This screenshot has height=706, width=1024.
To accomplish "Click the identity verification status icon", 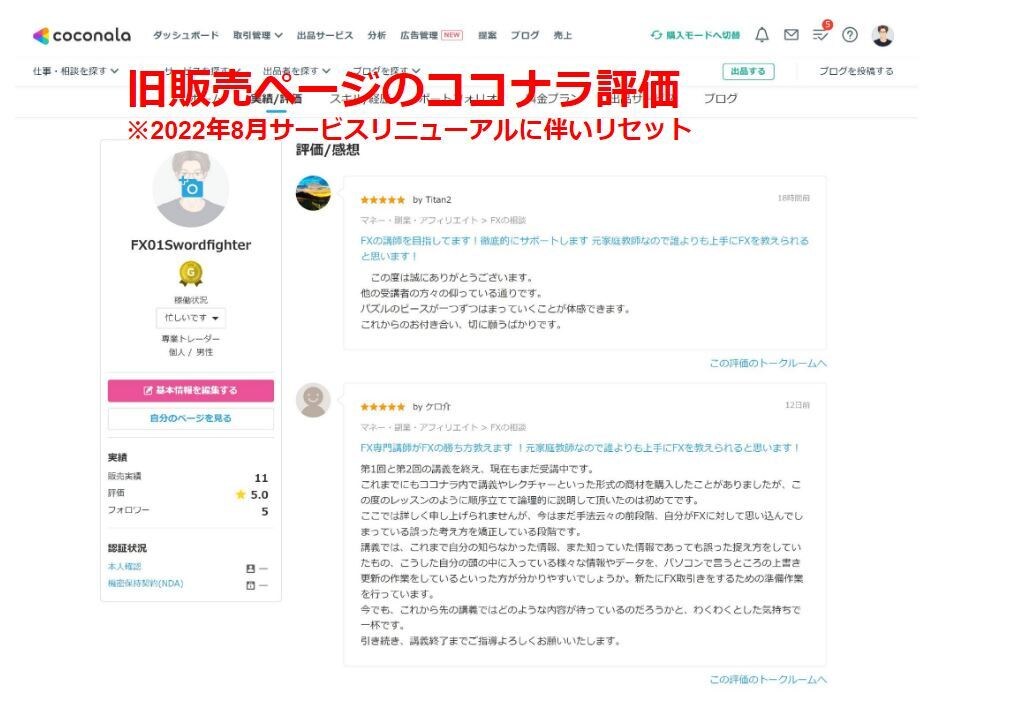I will point(250,568).
